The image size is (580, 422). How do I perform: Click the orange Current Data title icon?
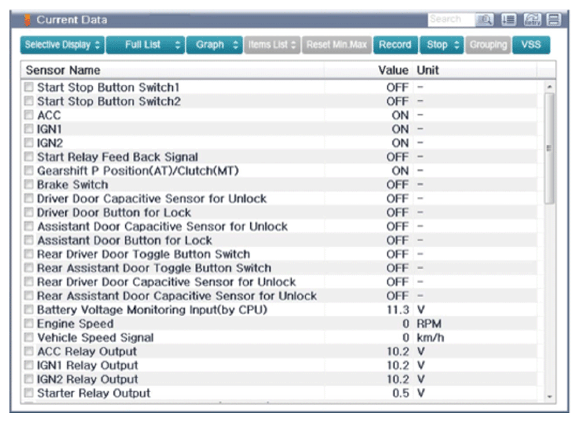pyautogui.click(x=27, y=20)
